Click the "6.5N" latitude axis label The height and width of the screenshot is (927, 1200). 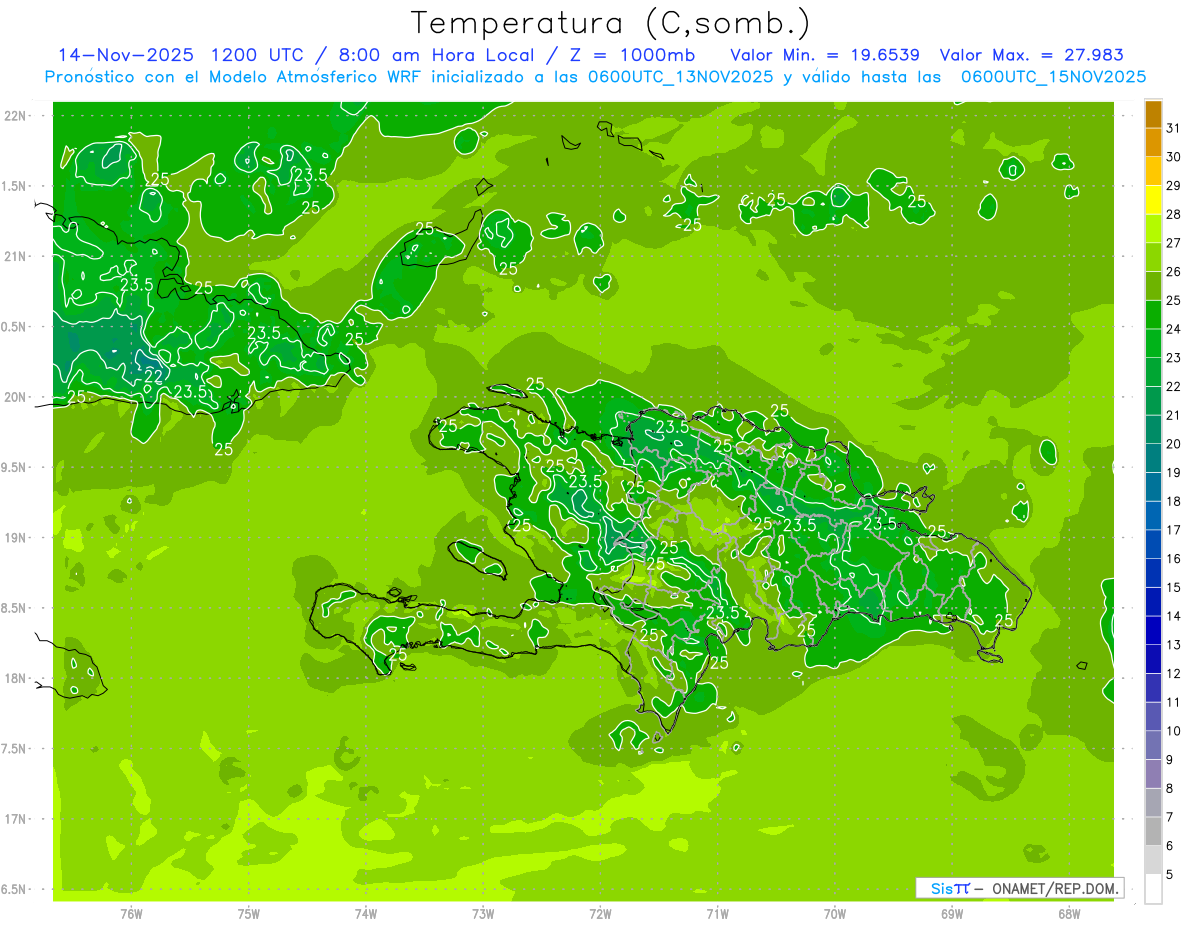point(14,889)
